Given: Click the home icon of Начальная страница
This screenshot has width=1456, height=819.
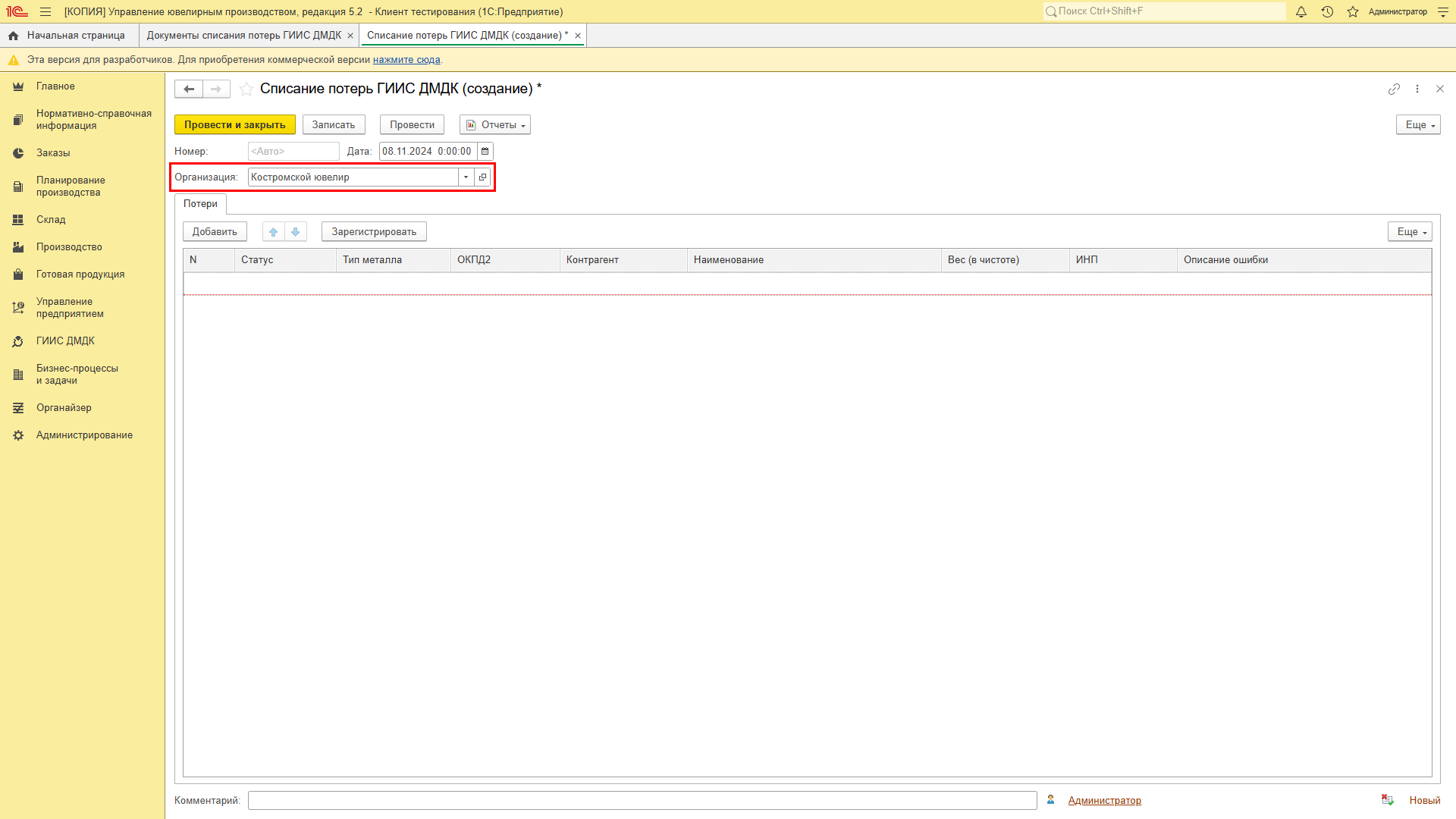Looking at the screenshot, I should click(14, 36).
